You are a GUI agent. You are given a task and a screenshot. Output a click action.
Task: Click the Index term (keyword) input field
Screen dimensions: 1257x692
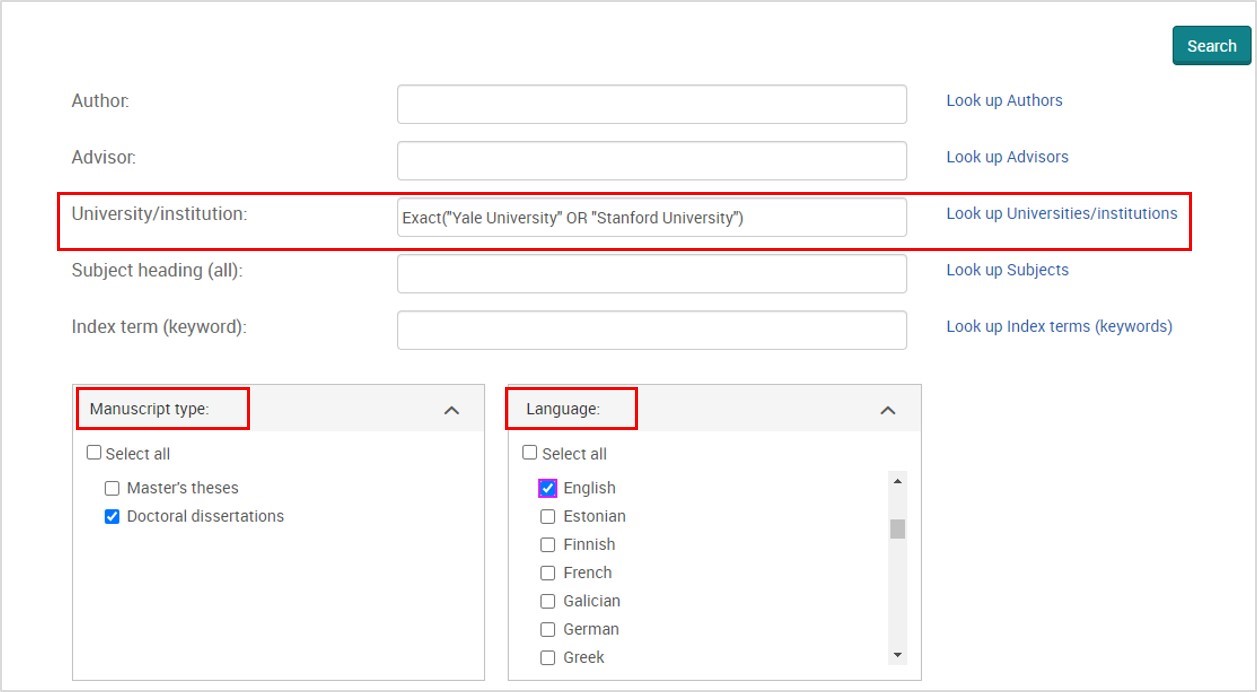652,330
